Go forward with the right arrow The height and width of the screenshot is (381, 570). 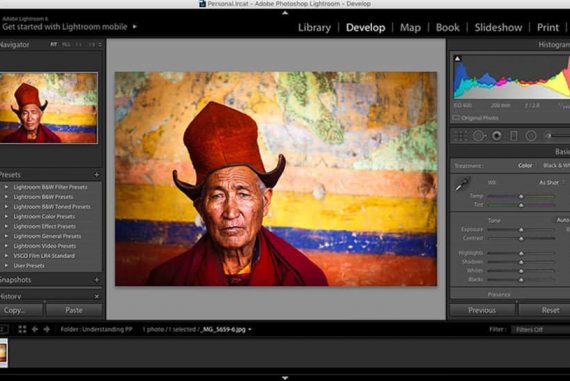pyautogui.click(x=47, y=329)
